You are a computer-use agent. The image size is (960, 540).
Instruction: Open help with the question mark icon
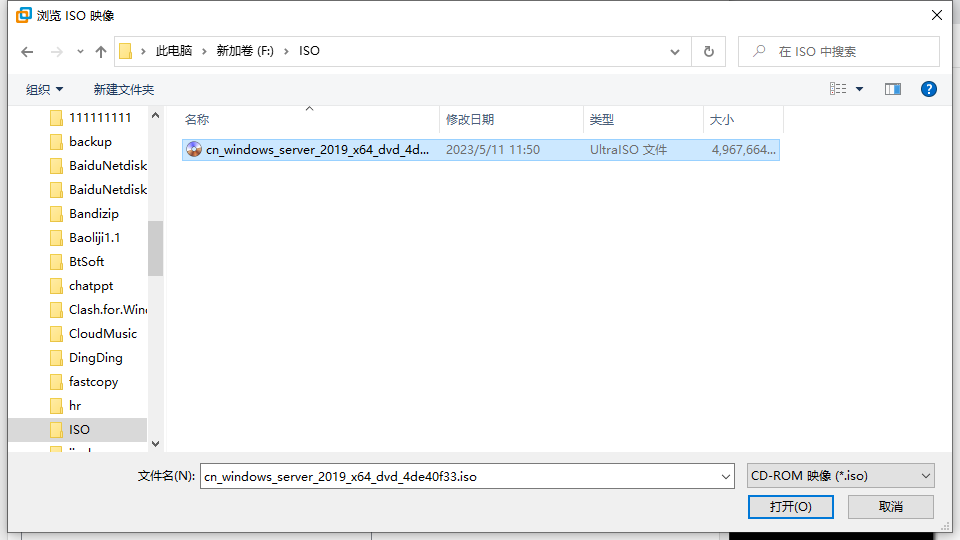click(x=929, y=89)
